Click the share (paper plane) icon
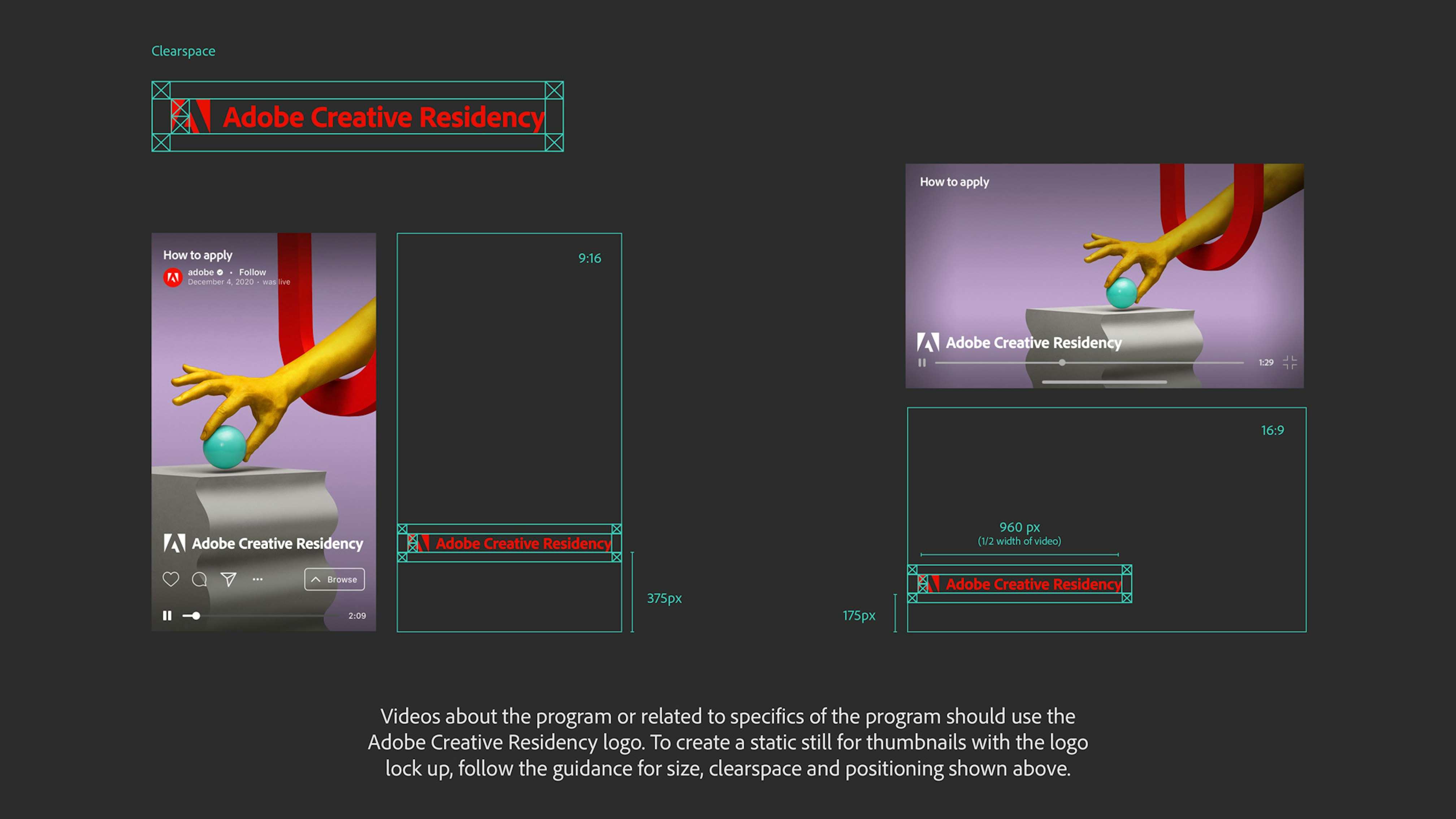 click(x=229, y=579)
